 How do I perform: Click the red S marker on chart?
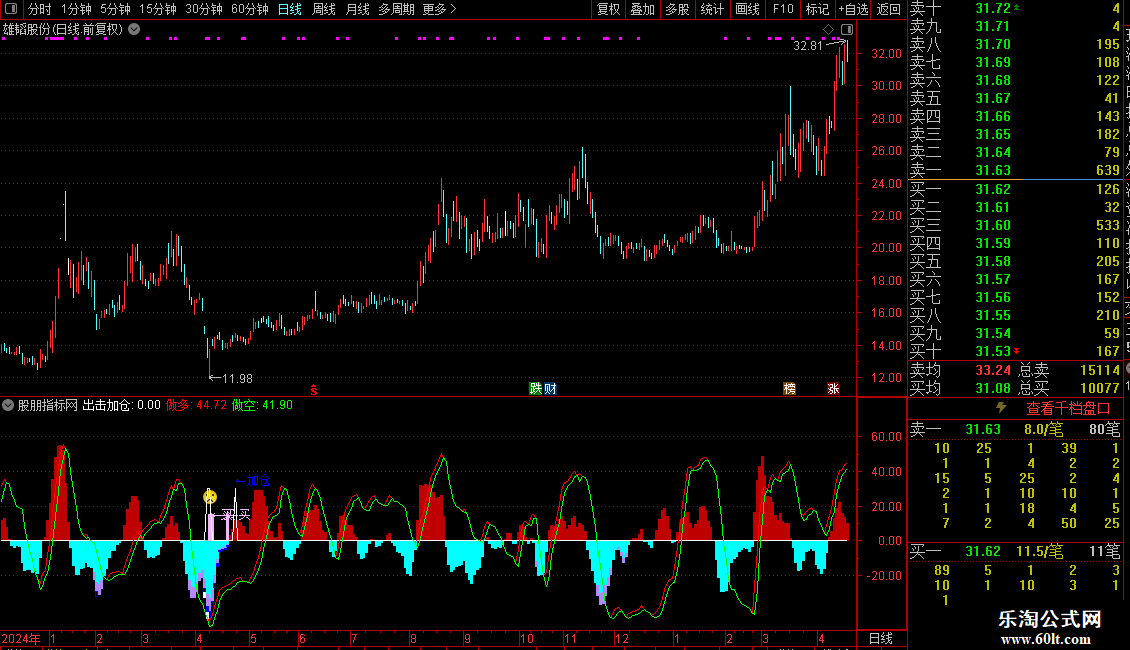[314, 389]
